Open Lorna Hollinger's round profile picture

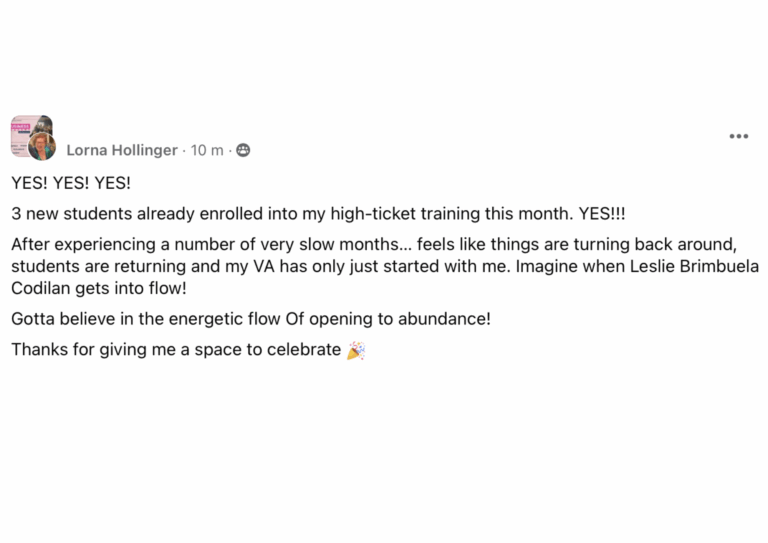click(x=42, y=146)
